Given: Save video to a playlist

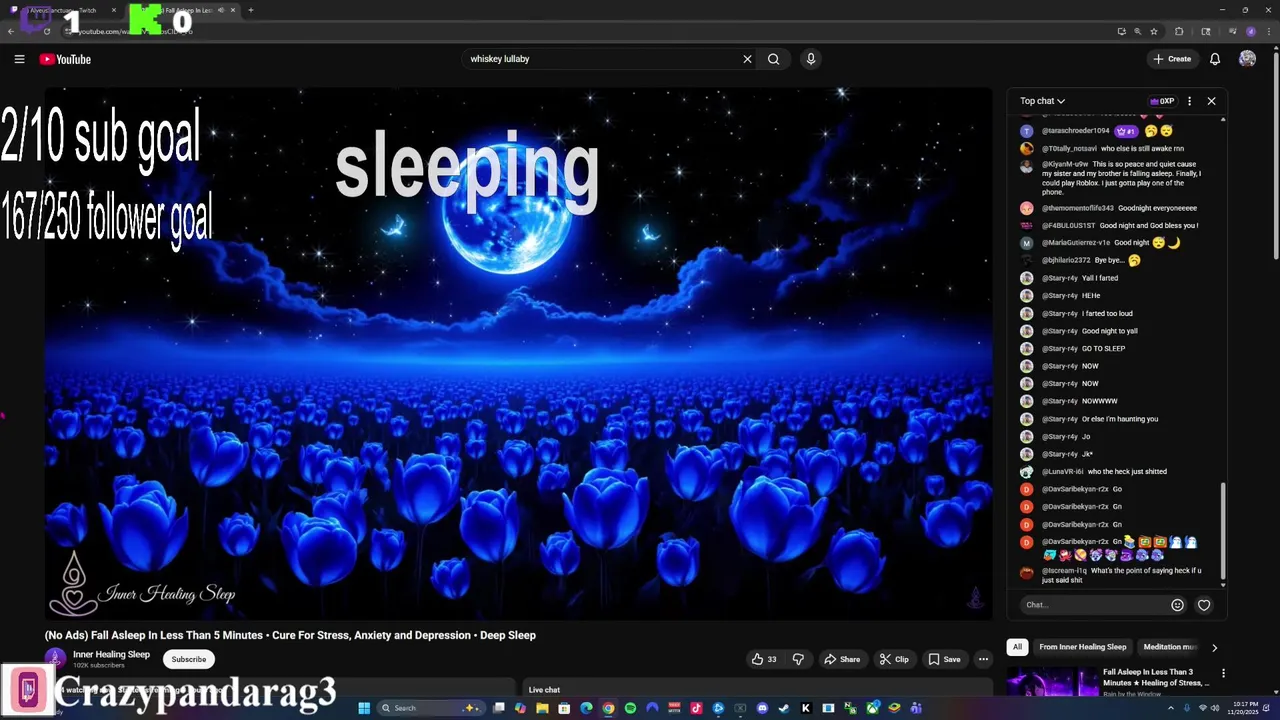Looking at the screenshot, I should (944, 659).
